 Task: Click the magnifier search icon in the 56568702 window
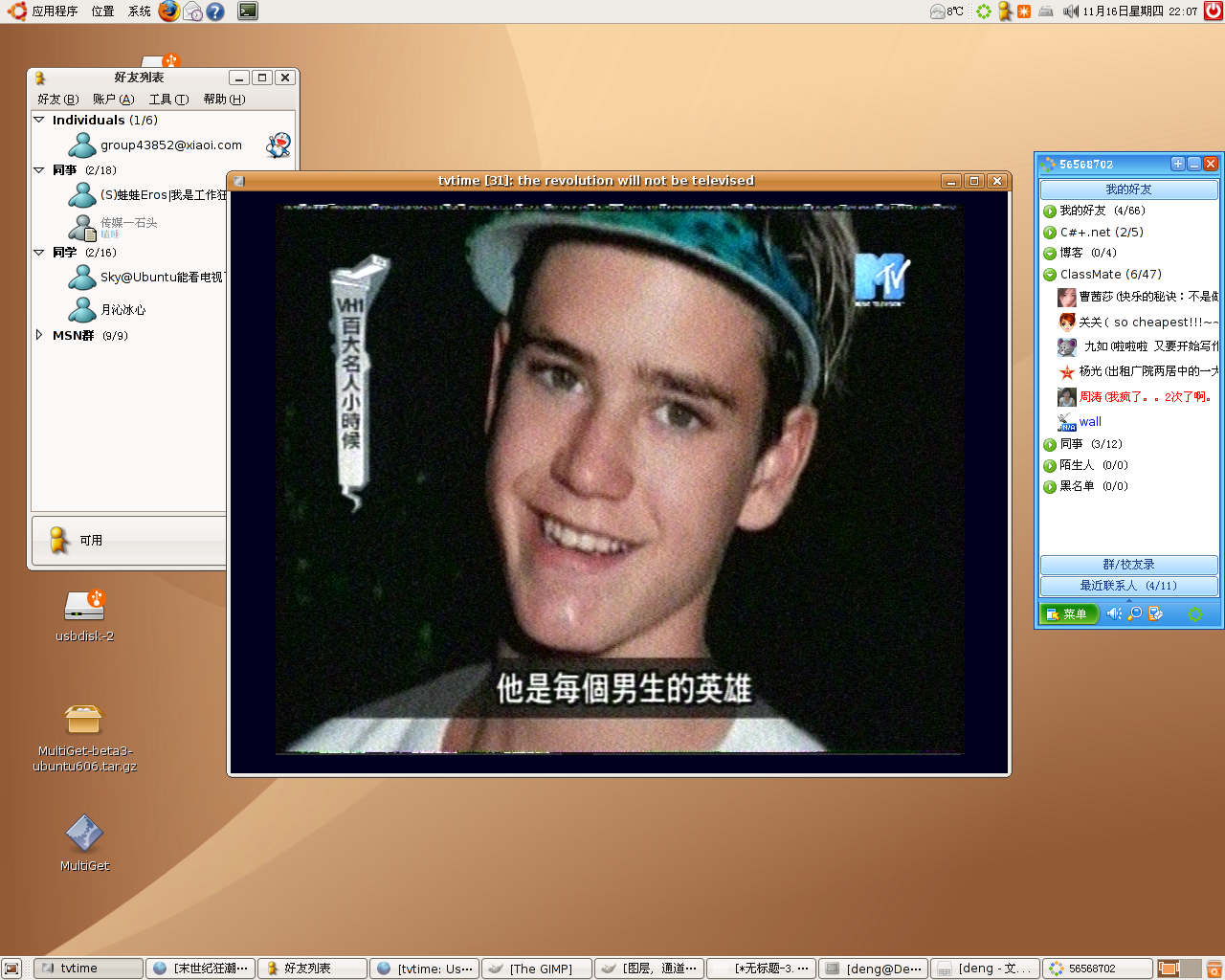(1135, 613)
